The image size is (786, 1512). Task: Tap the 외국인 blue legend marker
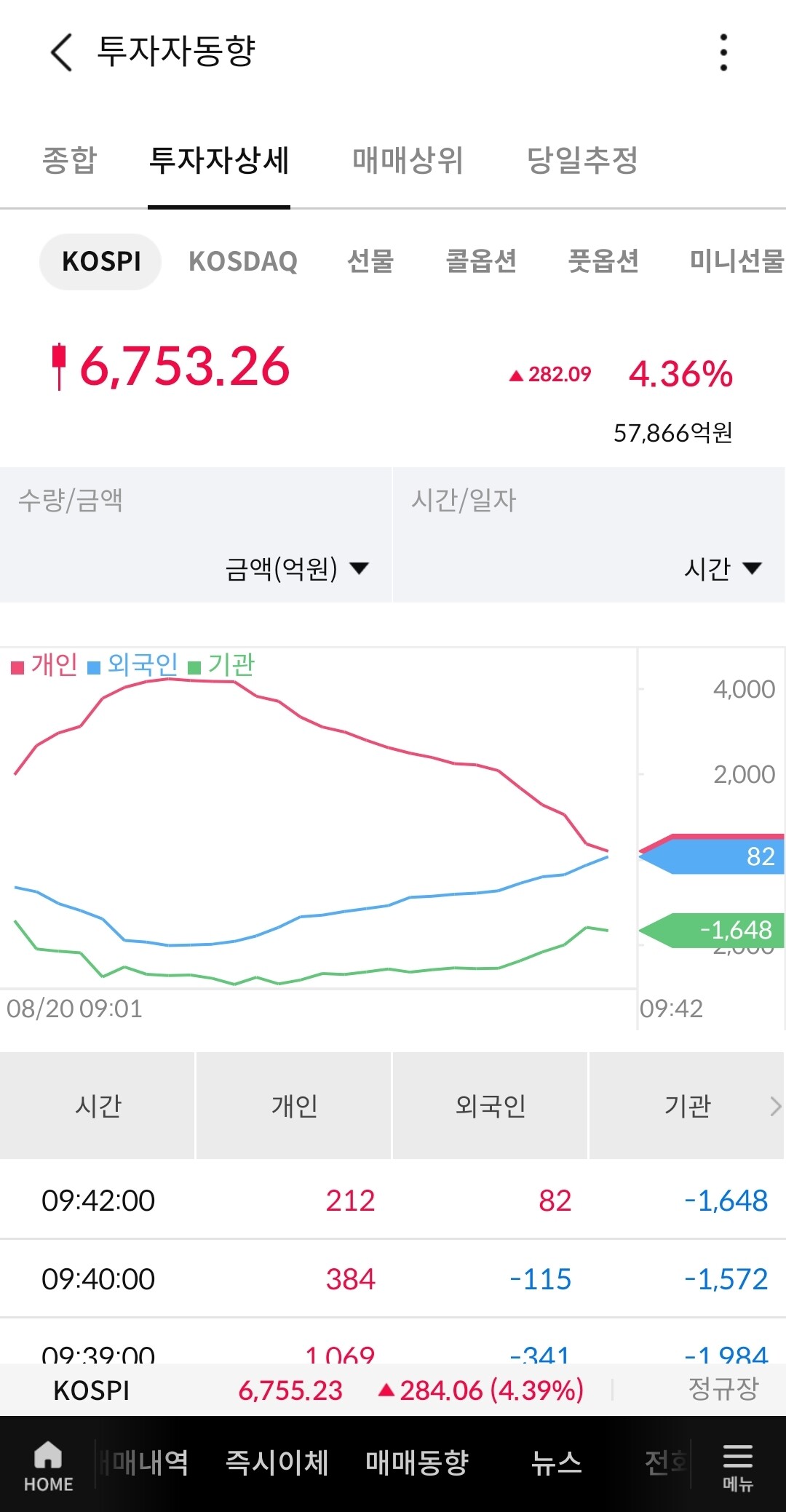[x=94, y=667]
